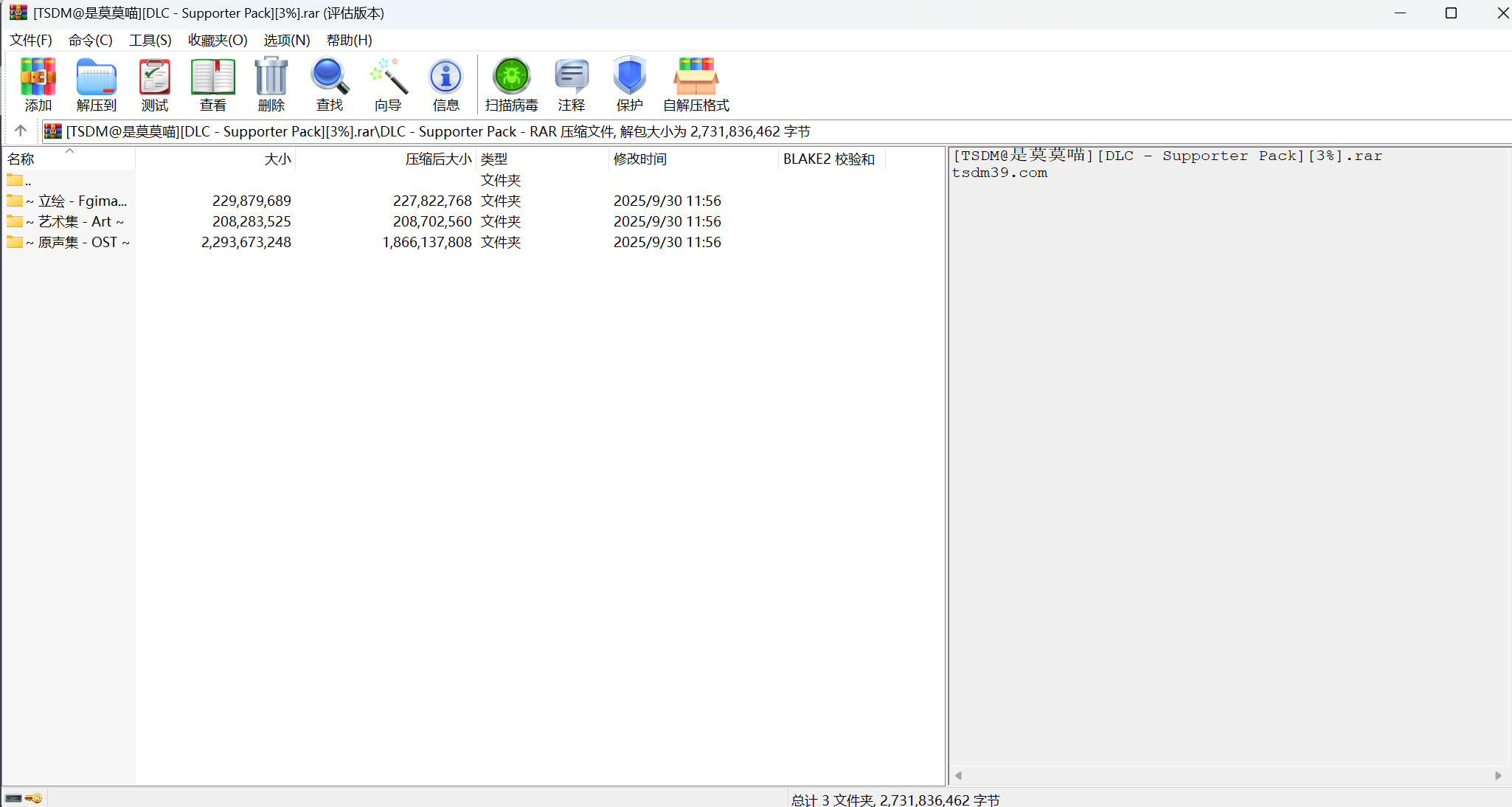Image resolution: width=1512 pixels, height=807 pixels.
Task: Open the File (文件) menu
Action: (31, 40)
